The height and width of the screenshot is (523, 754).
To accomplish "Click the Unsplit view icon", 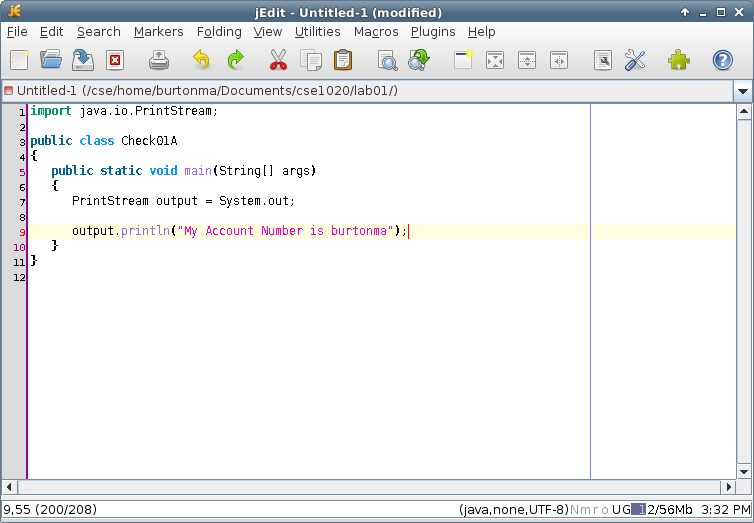I will tap(495, 61).
